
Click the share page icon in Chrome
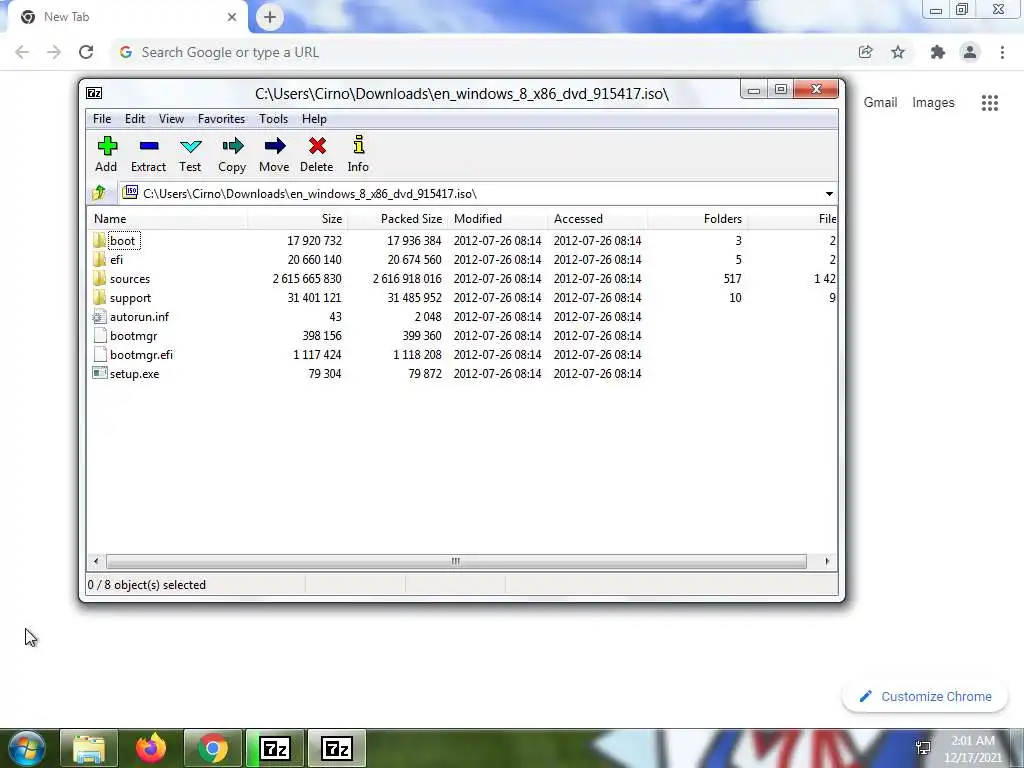pyautogui.click(x=865, y=52)
